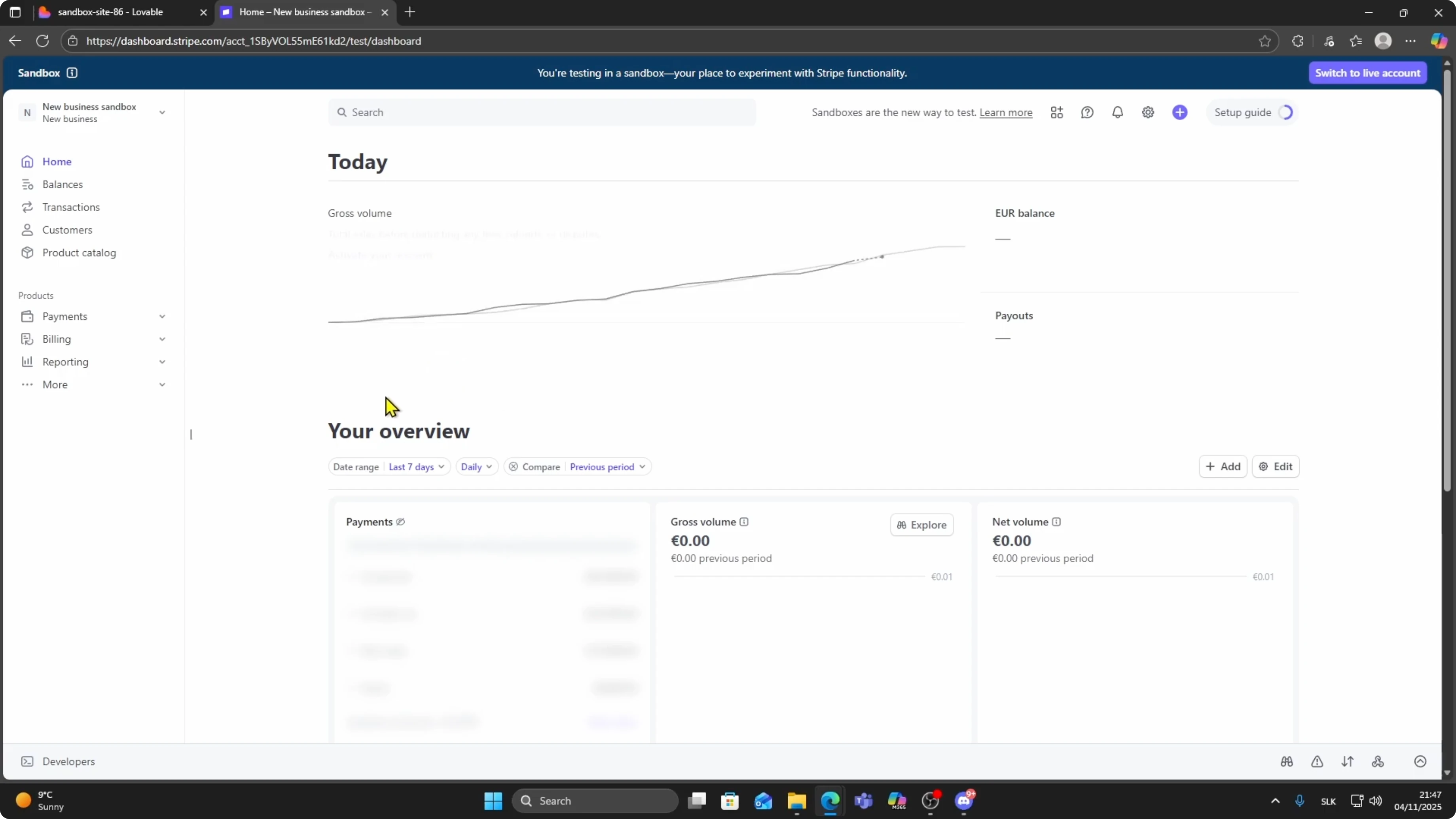Open the browser profile avatar
Image resolution: width=1456 pixels, height=819 pixels.
[1382, 41]
